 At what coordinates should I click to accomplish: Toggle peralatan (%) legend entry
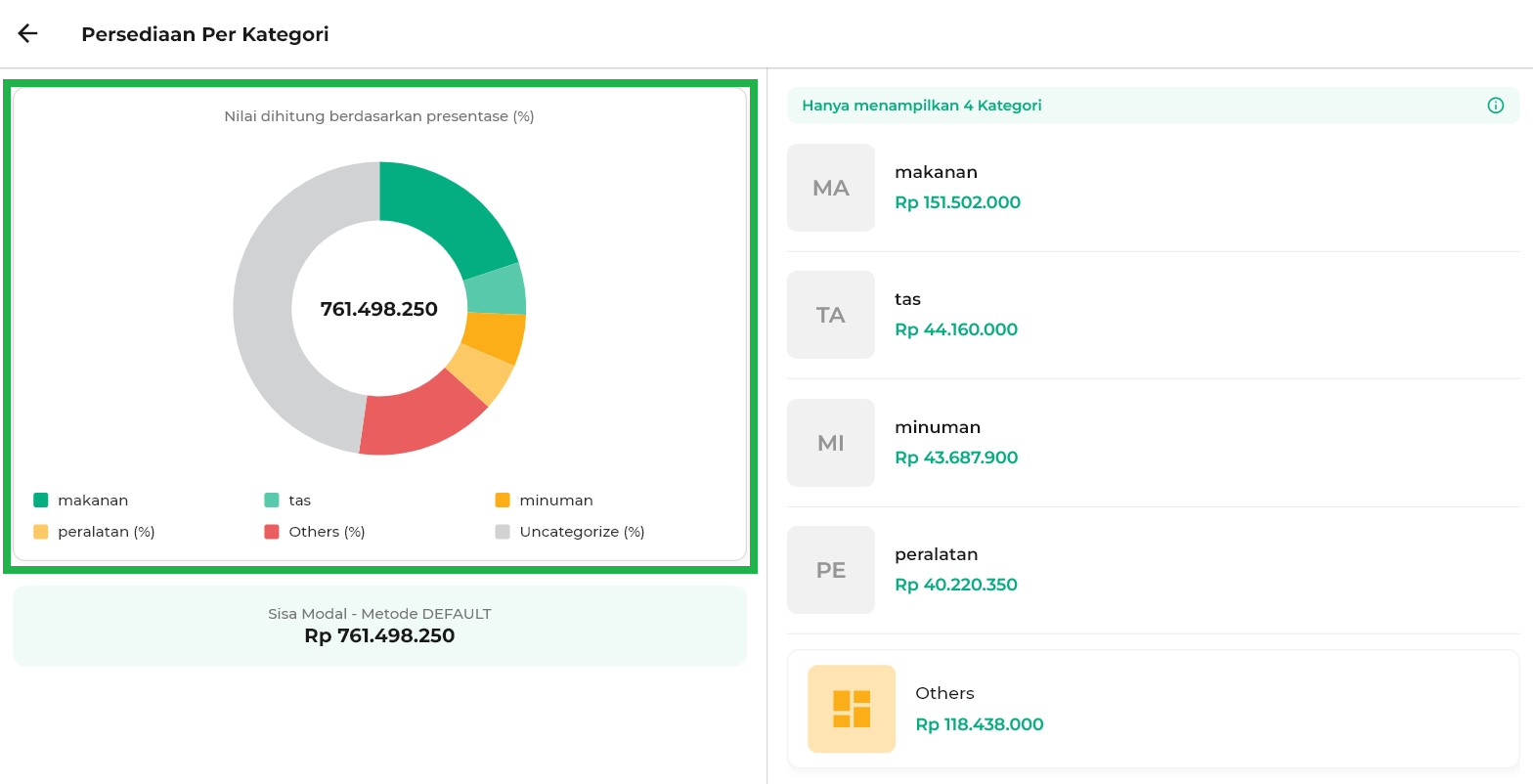pos(94,532)
